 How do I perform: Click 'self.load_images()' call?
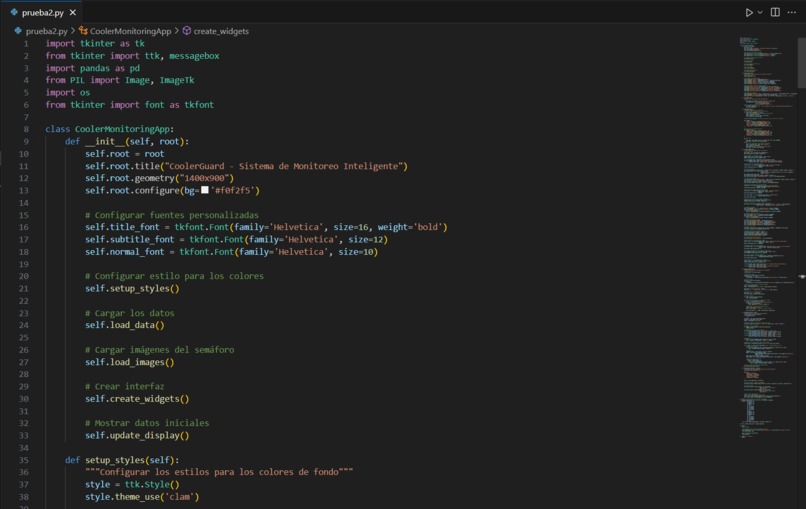click(130, 362)
